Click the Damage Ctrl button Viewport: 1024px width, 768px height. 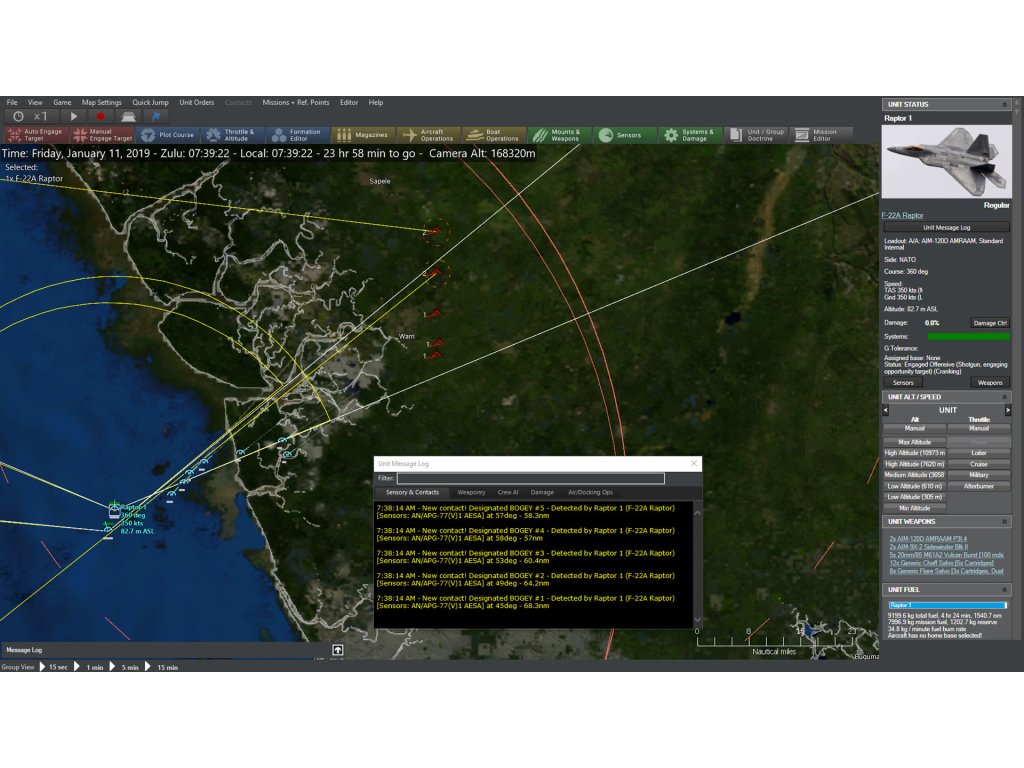point(990,323)
